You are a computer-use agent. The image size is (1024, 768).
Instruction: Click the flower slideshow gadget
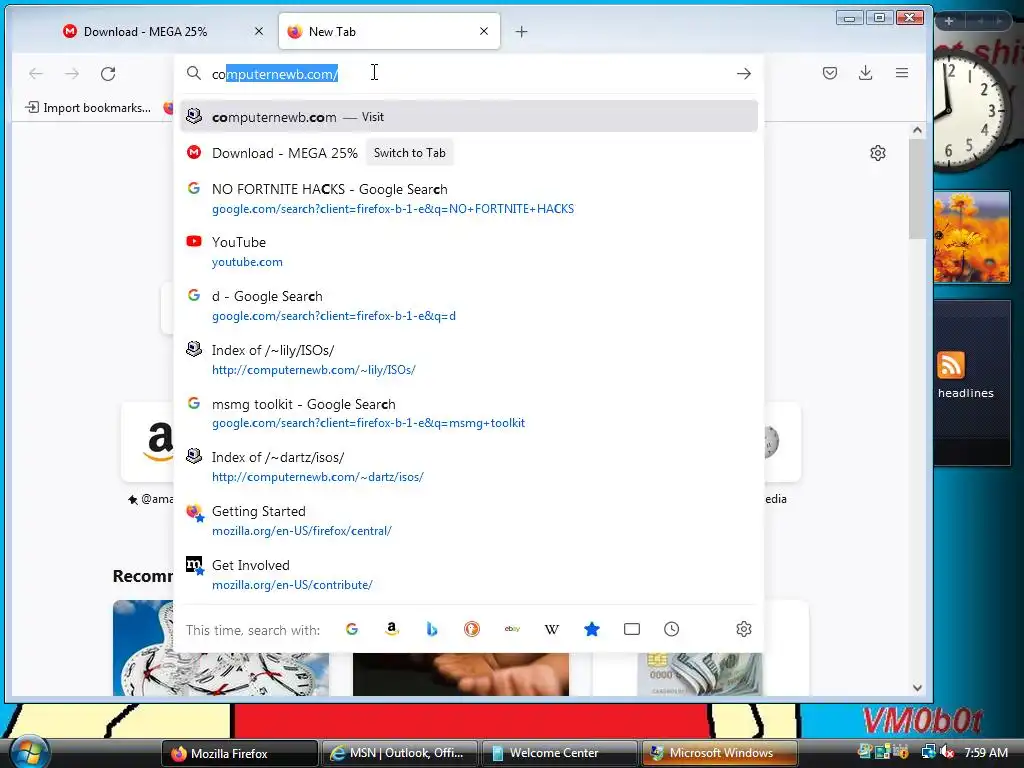pos(972,237)
